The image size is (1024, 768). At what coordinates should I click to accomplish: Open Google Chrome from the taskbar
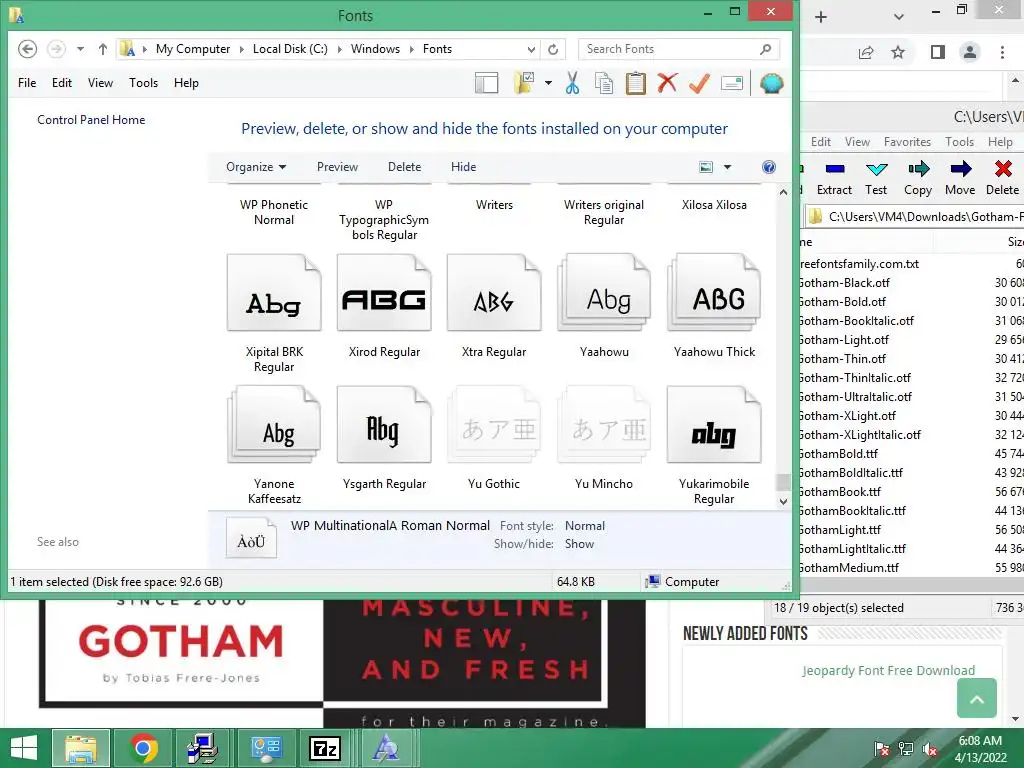(x=143, y=748)
